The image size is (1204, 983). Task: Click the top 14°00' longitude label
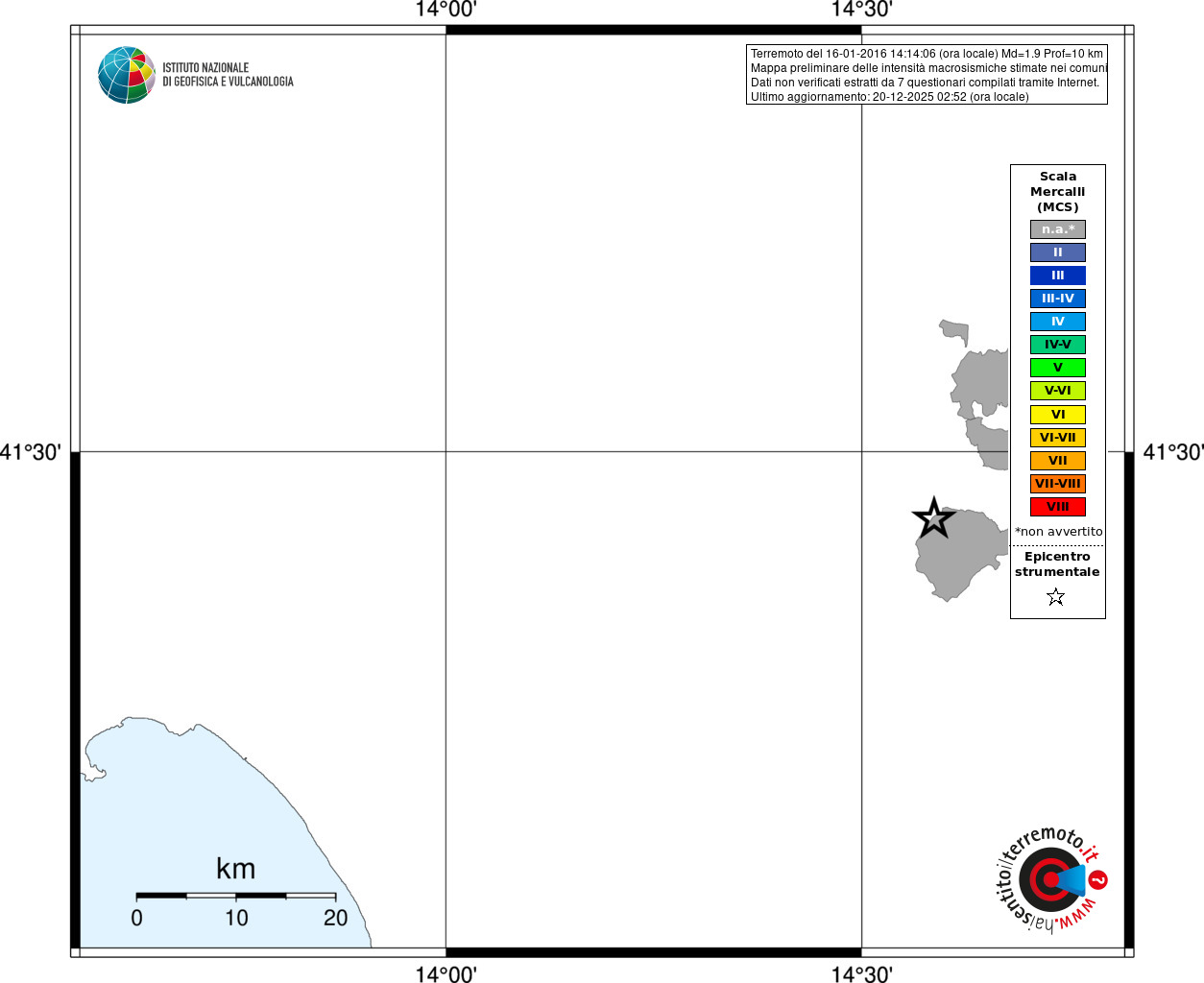pyautogui.click(x=445, y=10)
